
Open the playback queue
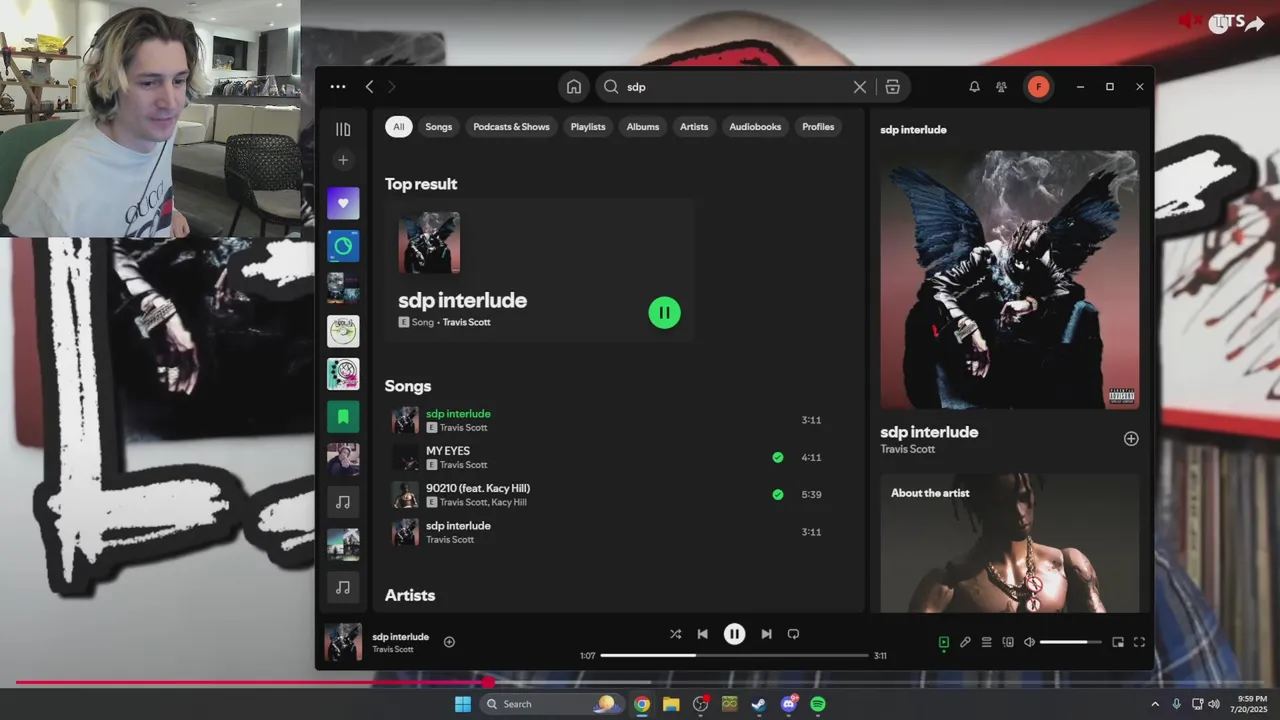(x=986, y=642)
